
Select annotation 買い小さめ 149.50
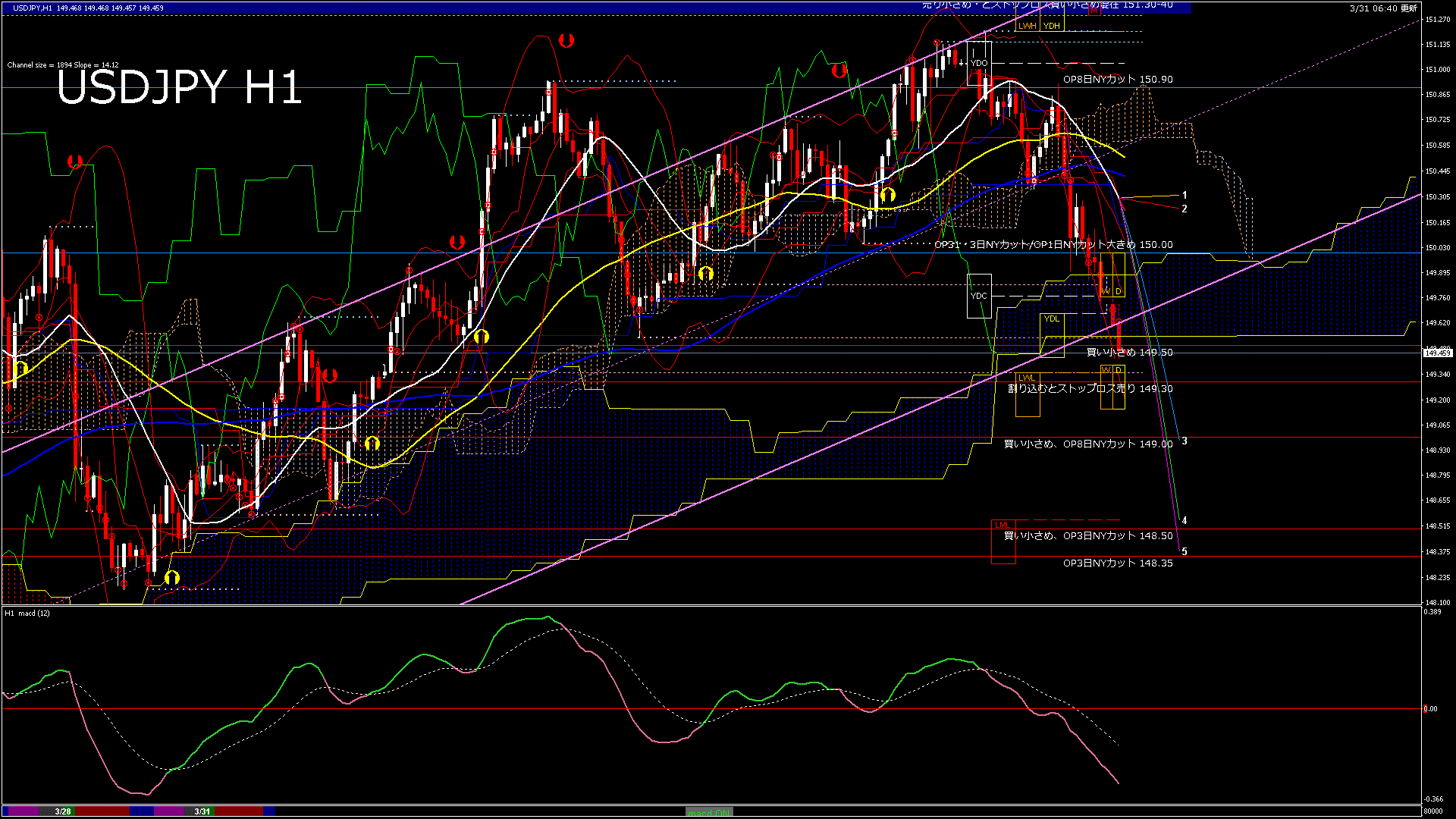point(1130,353)
